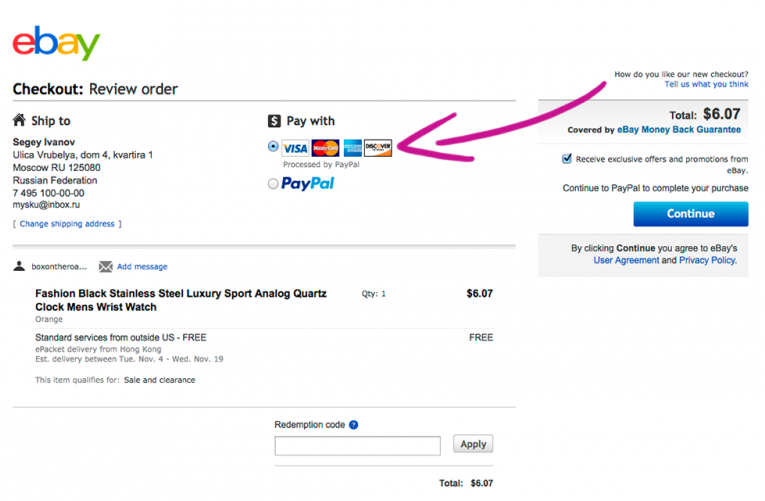Open the User Agreement link
This screenshot has width=765, height=501.
pos(626,261)
